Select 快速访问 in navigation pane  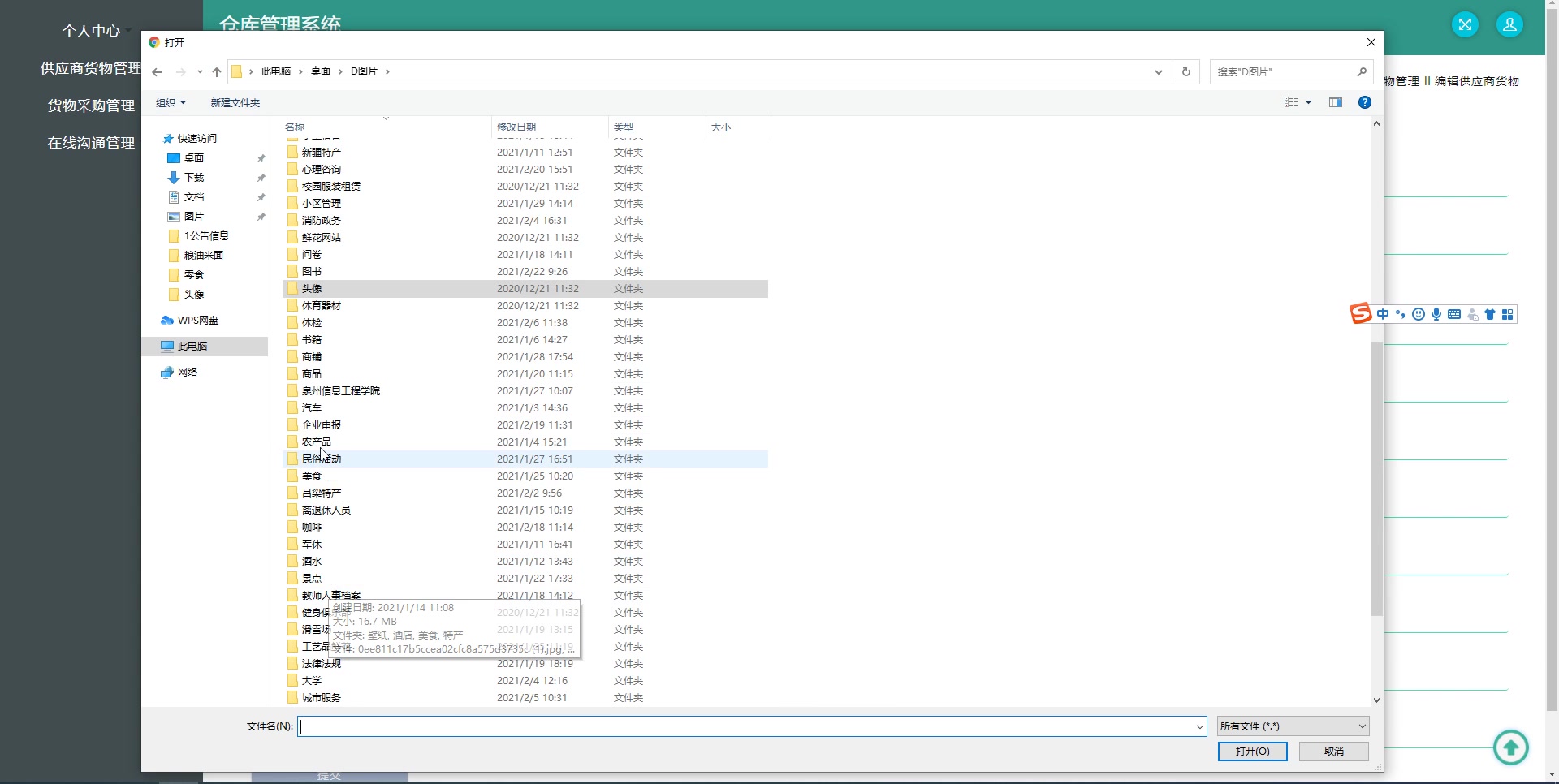tap(197, 139)
